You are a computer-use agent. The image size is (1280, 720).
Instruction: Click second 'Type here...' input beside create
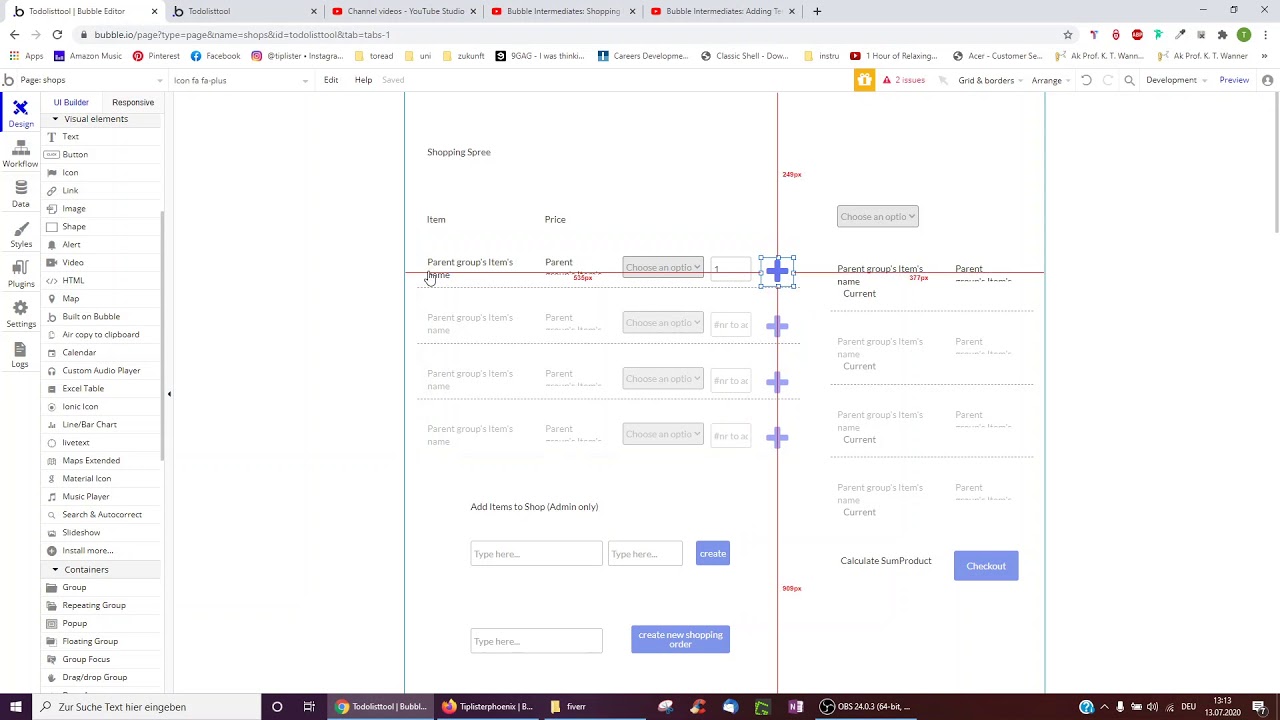(x=645, y=554)
